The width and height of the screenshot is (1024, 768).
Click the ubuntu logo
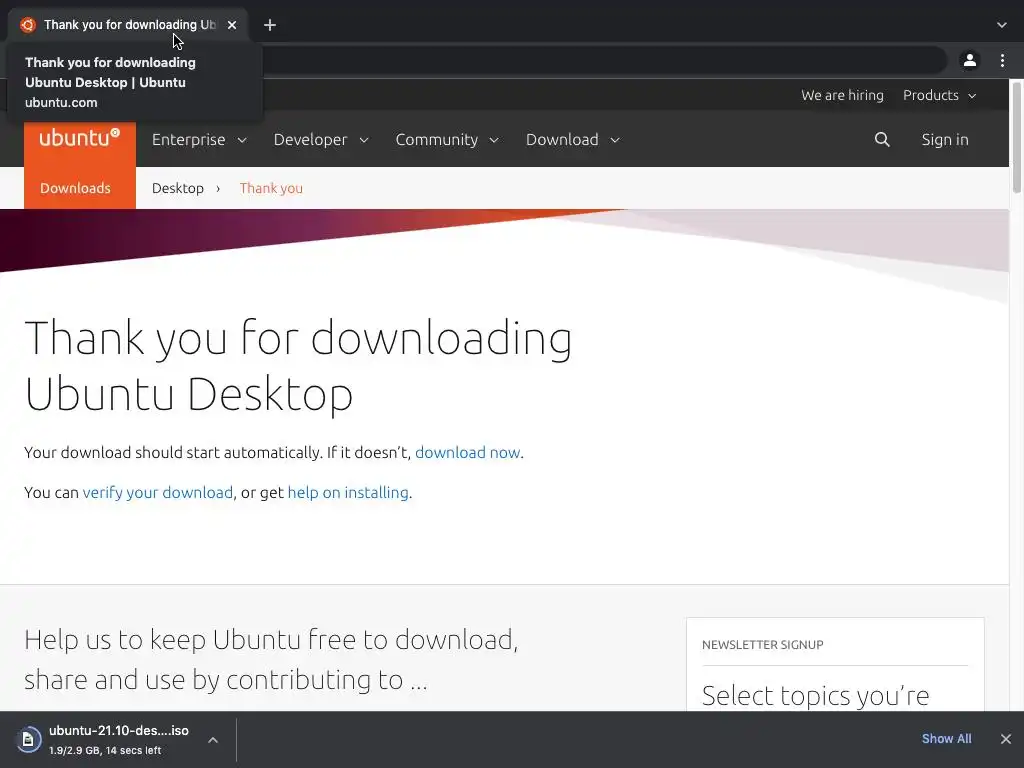(x=80, y=138)
